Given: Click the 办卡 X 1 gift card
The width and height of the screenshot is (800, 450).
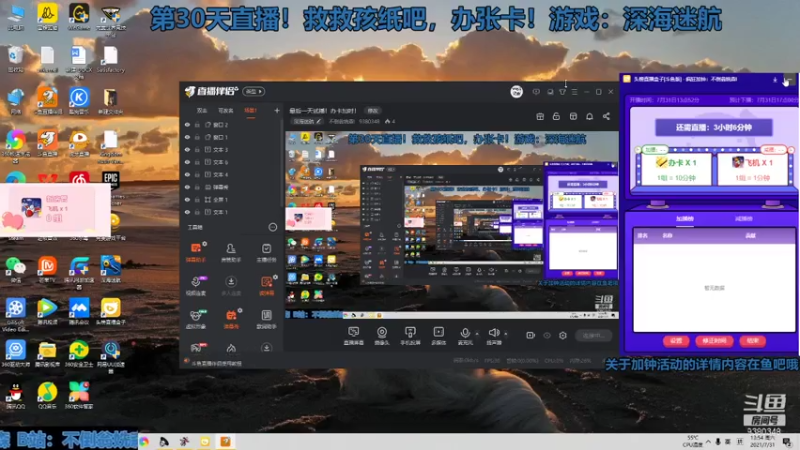Looking at the screenshot, I should pyautogui.click(x=675, y=169).
